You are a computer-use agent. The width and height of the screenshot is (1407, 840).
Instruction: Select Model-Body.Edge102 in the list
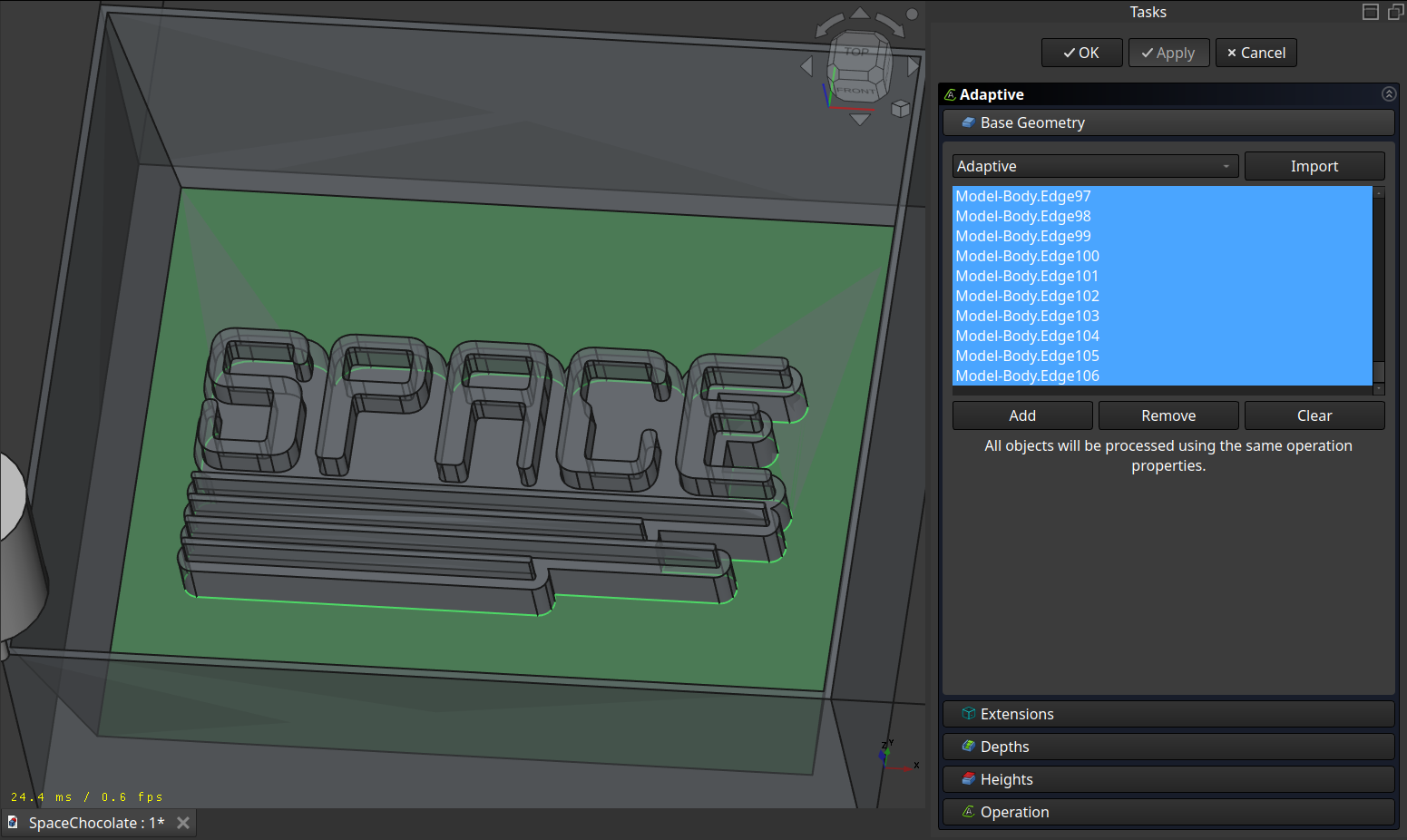[x=1162, y=296]
